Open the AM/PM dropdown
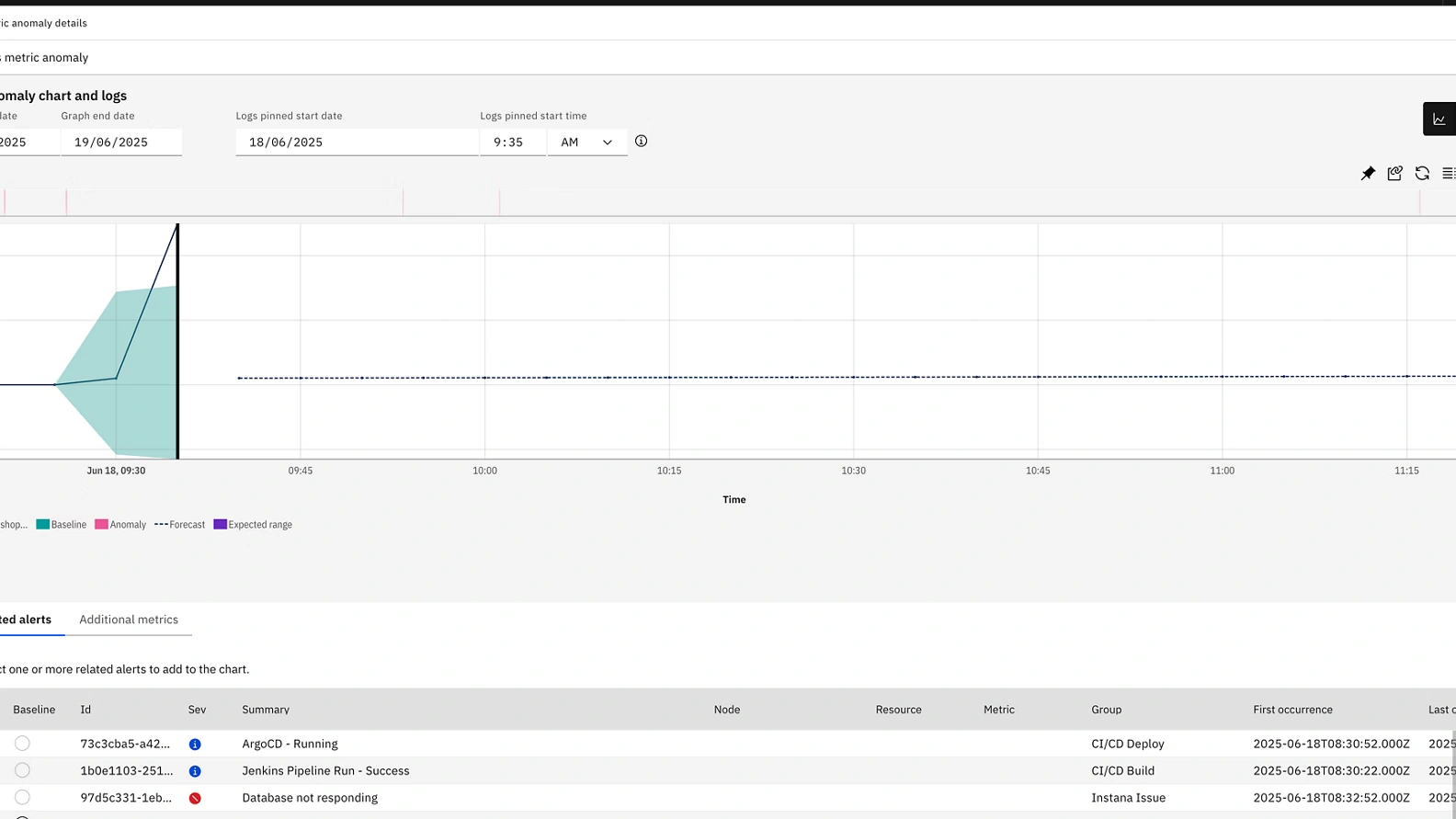 tap(587, 142)
